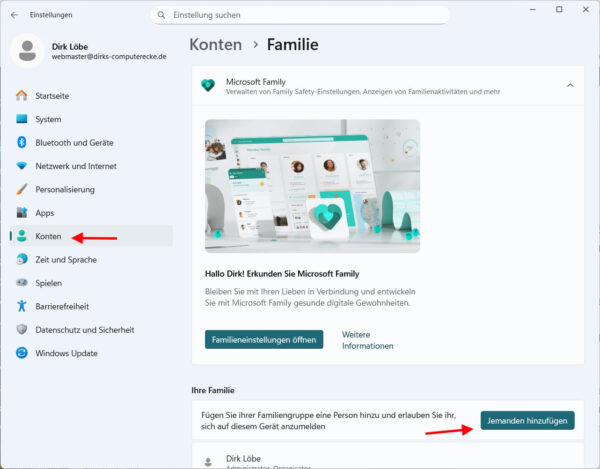
Task: Click Familieneinstellungen öffnen button
Action: click(264, 339)
